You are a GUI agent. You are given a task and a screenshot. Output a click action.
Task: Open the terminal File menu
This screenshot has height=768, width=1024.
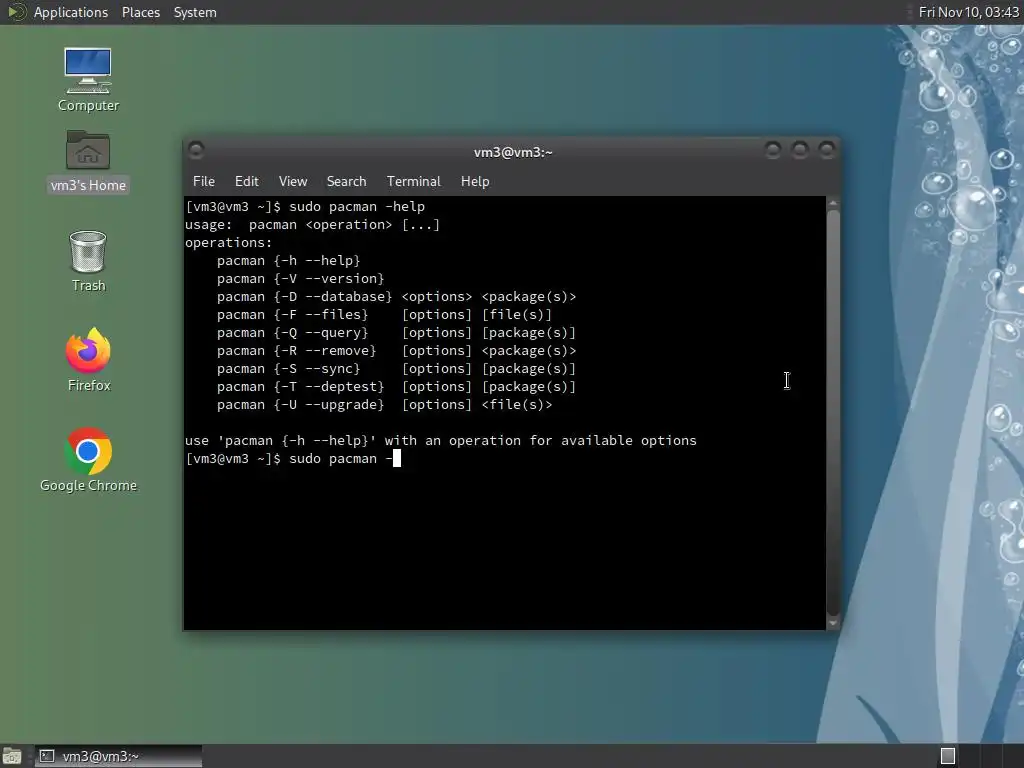(x=204, y=182)
